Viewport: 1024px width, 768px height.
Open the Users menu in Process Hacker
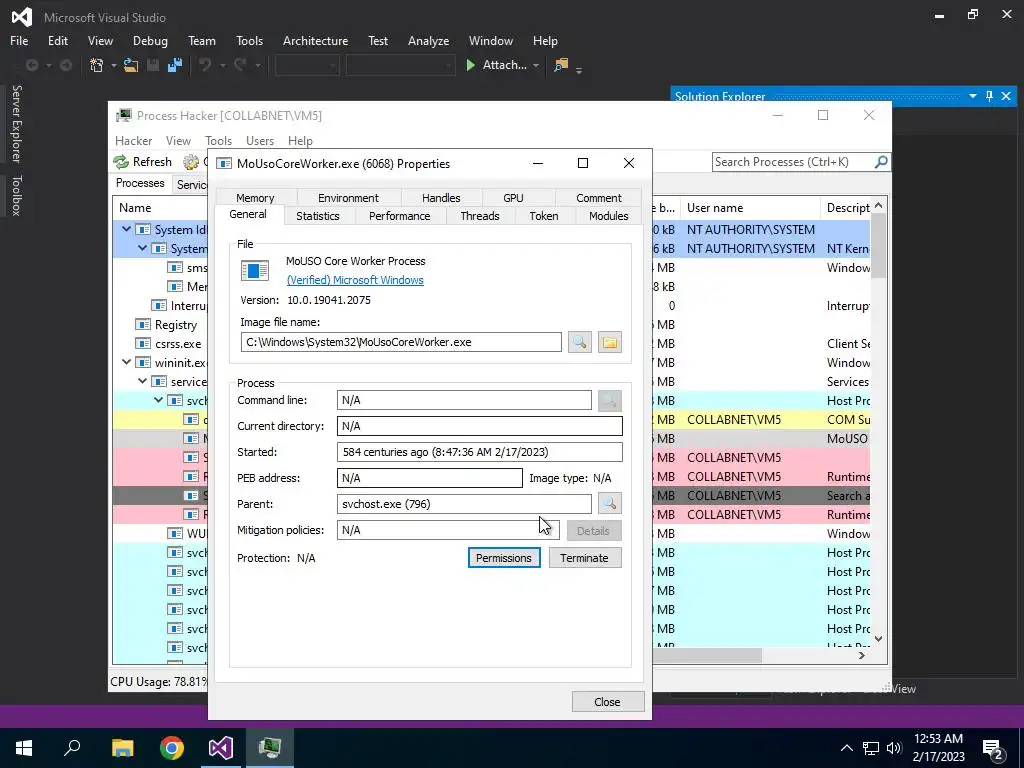tap(259, 140)
